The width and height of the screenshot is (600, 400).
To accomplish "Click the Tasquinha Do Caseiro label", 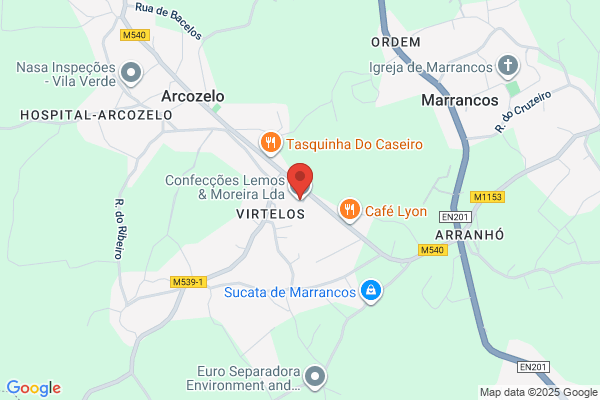I will (354, 144).
